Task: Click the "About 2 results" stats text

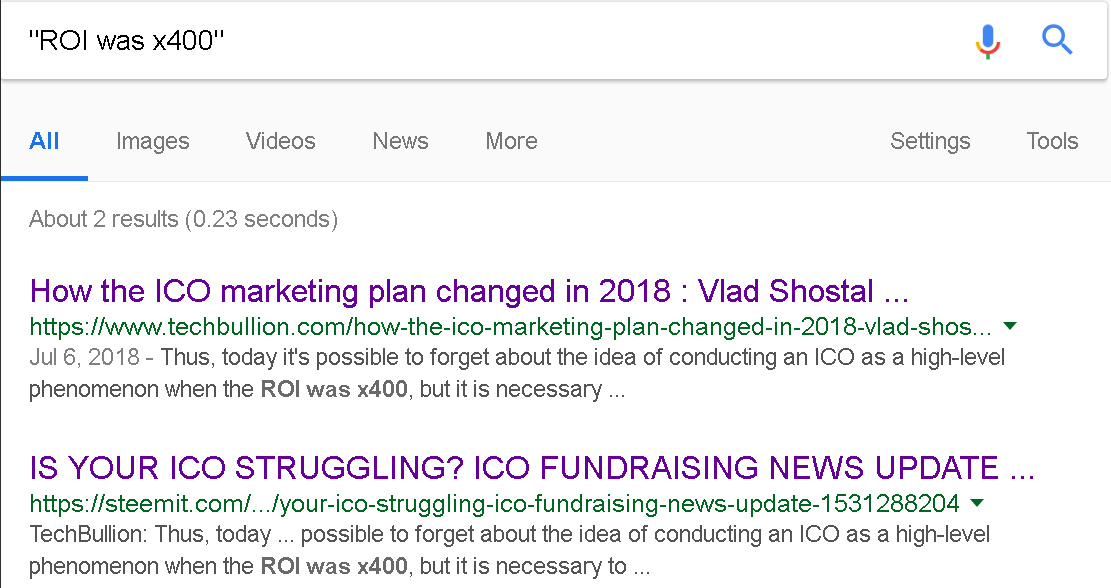Action: [184, 220]
